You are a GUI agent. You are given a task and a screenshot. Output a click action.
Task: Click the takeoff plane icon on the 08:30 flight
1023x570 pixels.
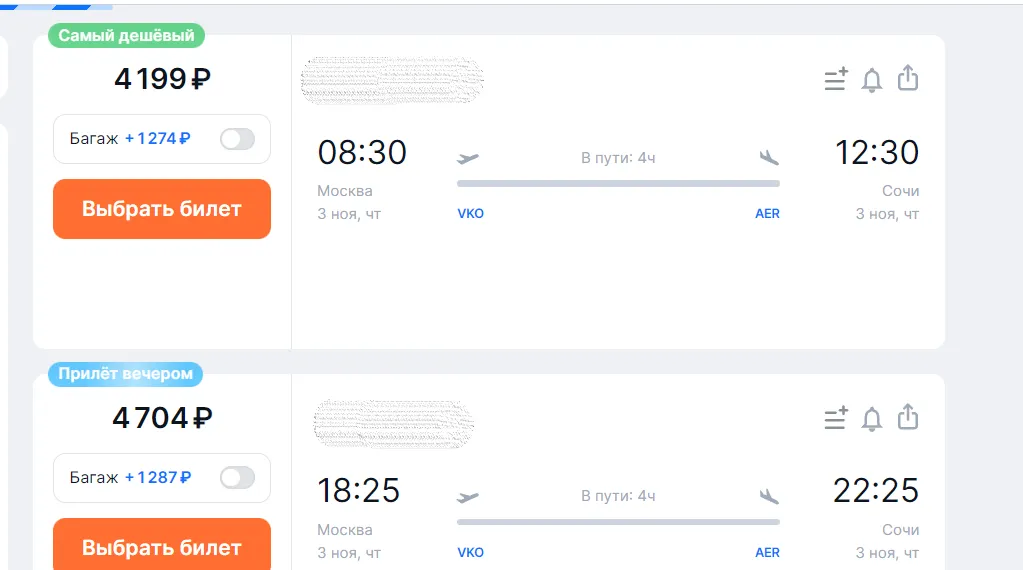(x=468, y=158)
